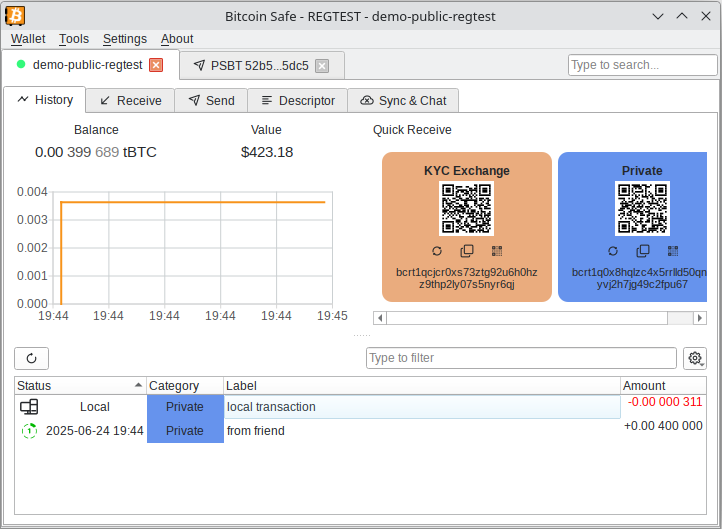
Task: Click the -0.00 000 311 amount
Action: coord(665,402)
